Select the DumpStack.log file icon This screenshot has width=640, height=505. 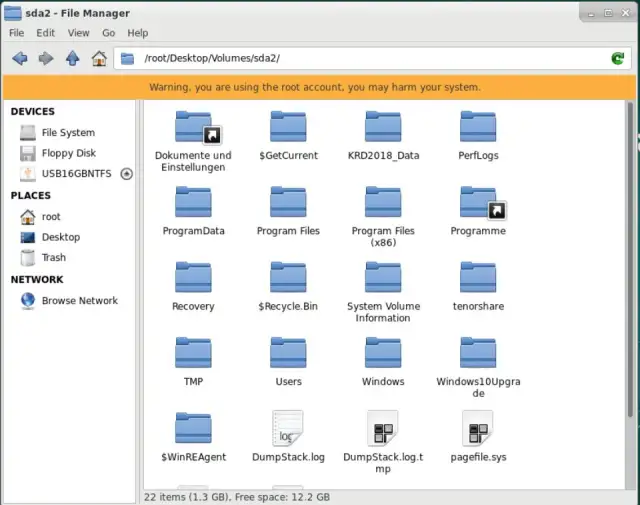[288, 428]
